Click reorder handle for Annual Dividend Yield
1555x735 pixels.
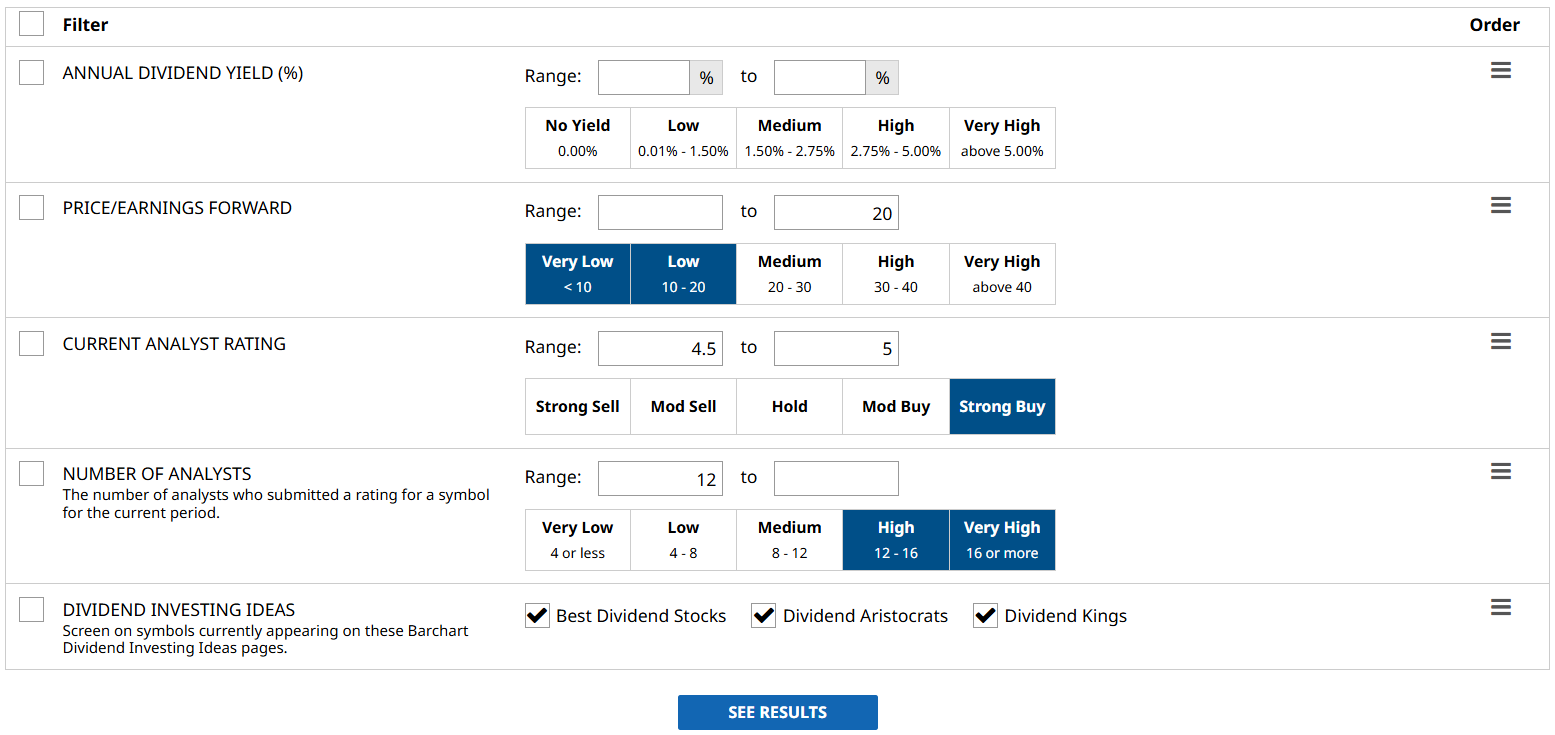point(1500,71)
